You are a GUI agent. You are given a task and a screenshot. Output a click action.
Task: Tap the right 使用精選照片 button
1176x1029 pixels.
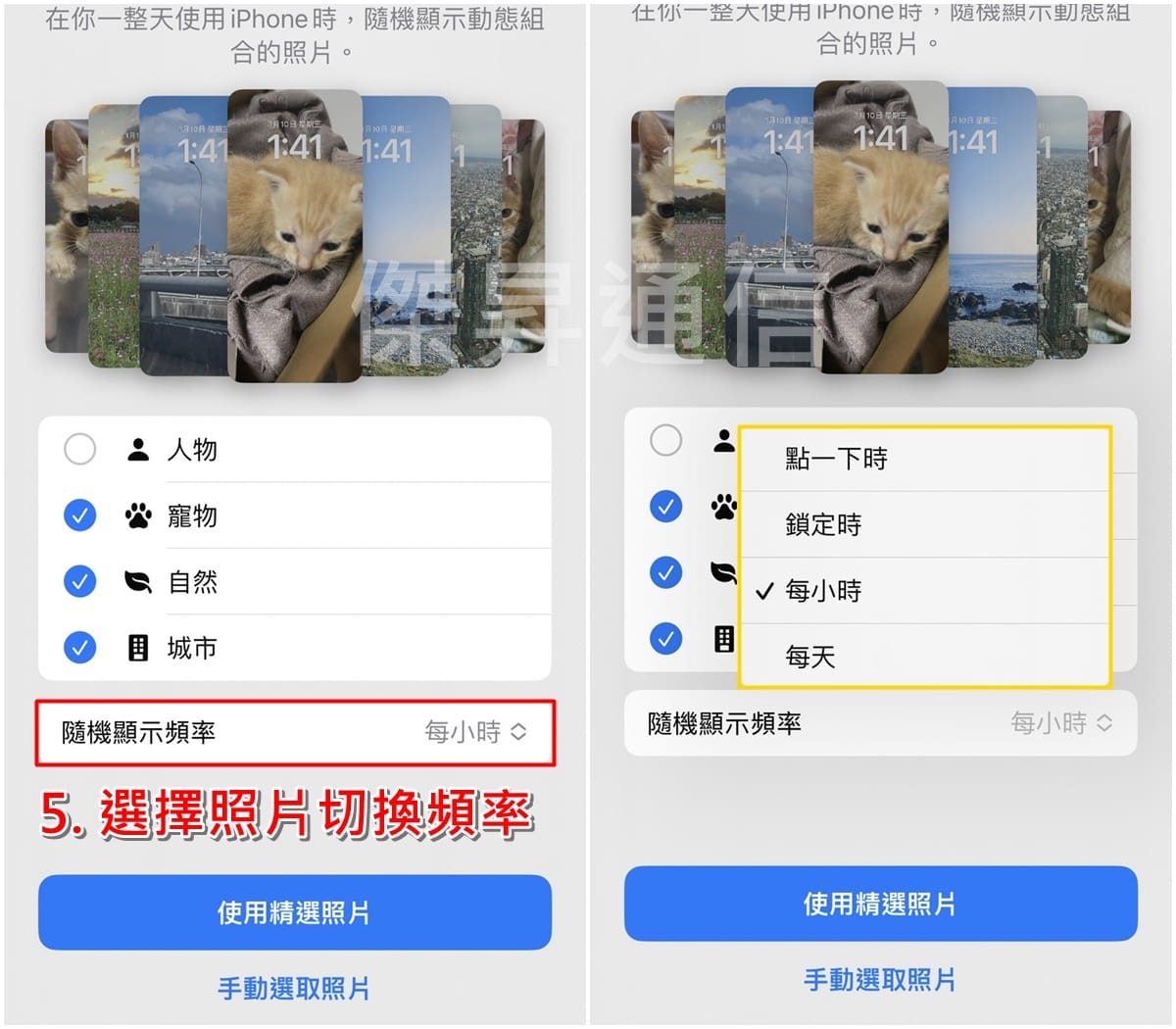pyautogui.click(x=880, y=904)
